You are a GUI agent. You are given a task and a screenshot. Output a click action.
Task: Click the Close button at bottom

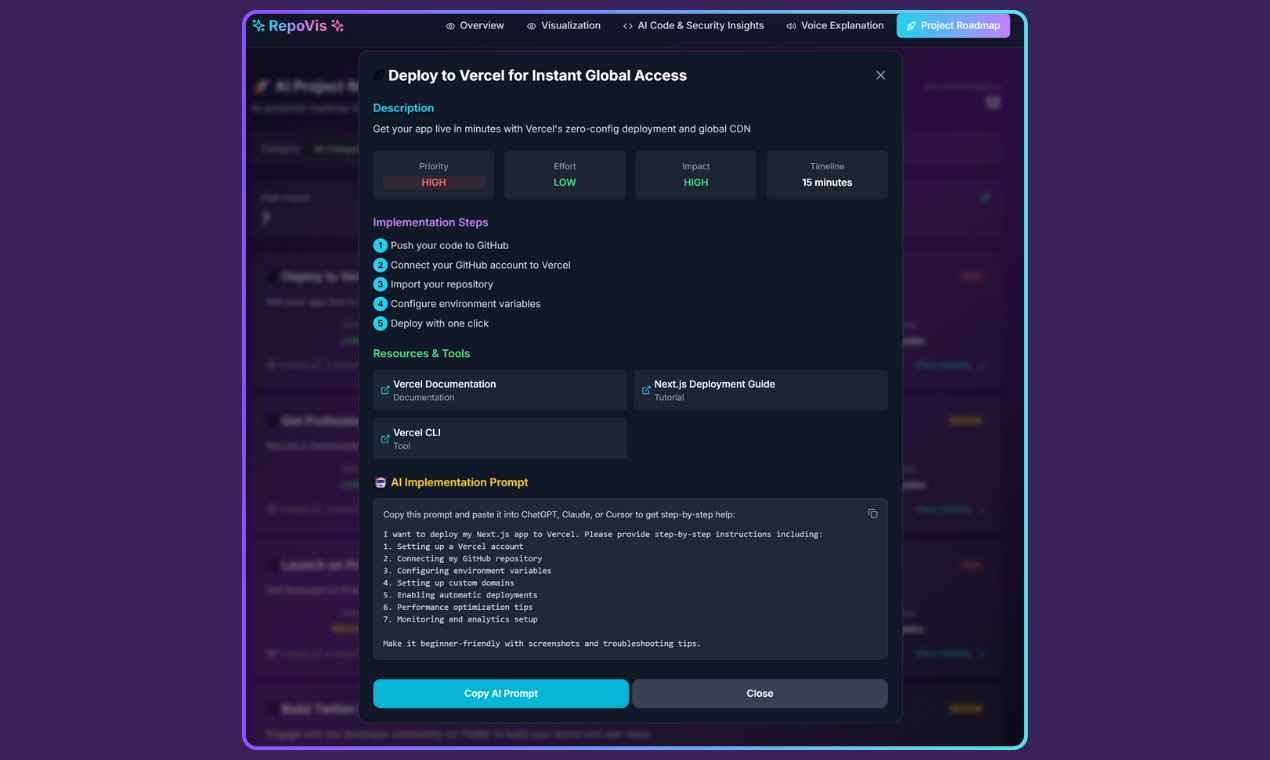click(760, 693)
